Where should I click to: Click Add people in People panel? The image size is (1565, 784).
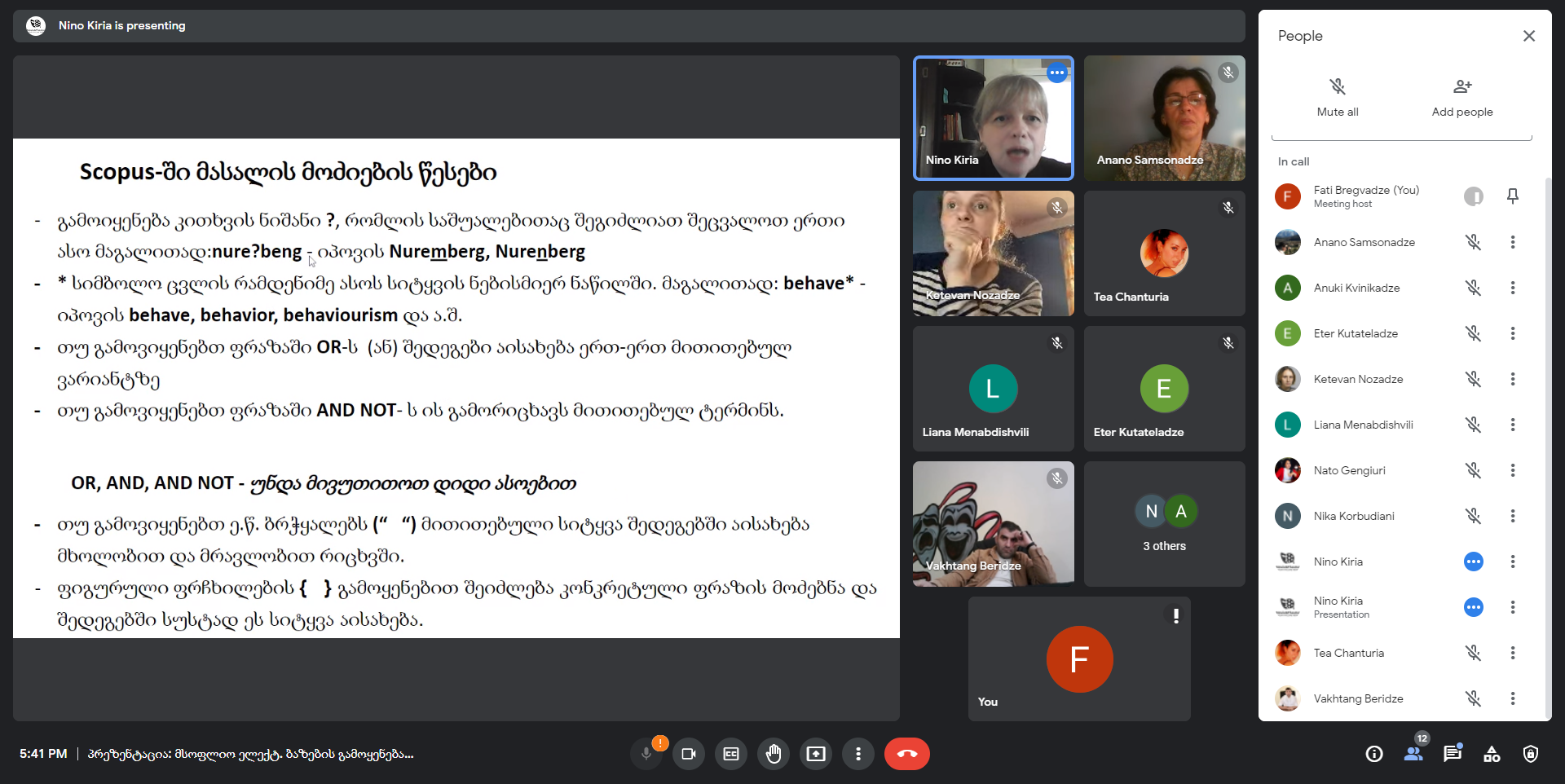(1462, 96)
